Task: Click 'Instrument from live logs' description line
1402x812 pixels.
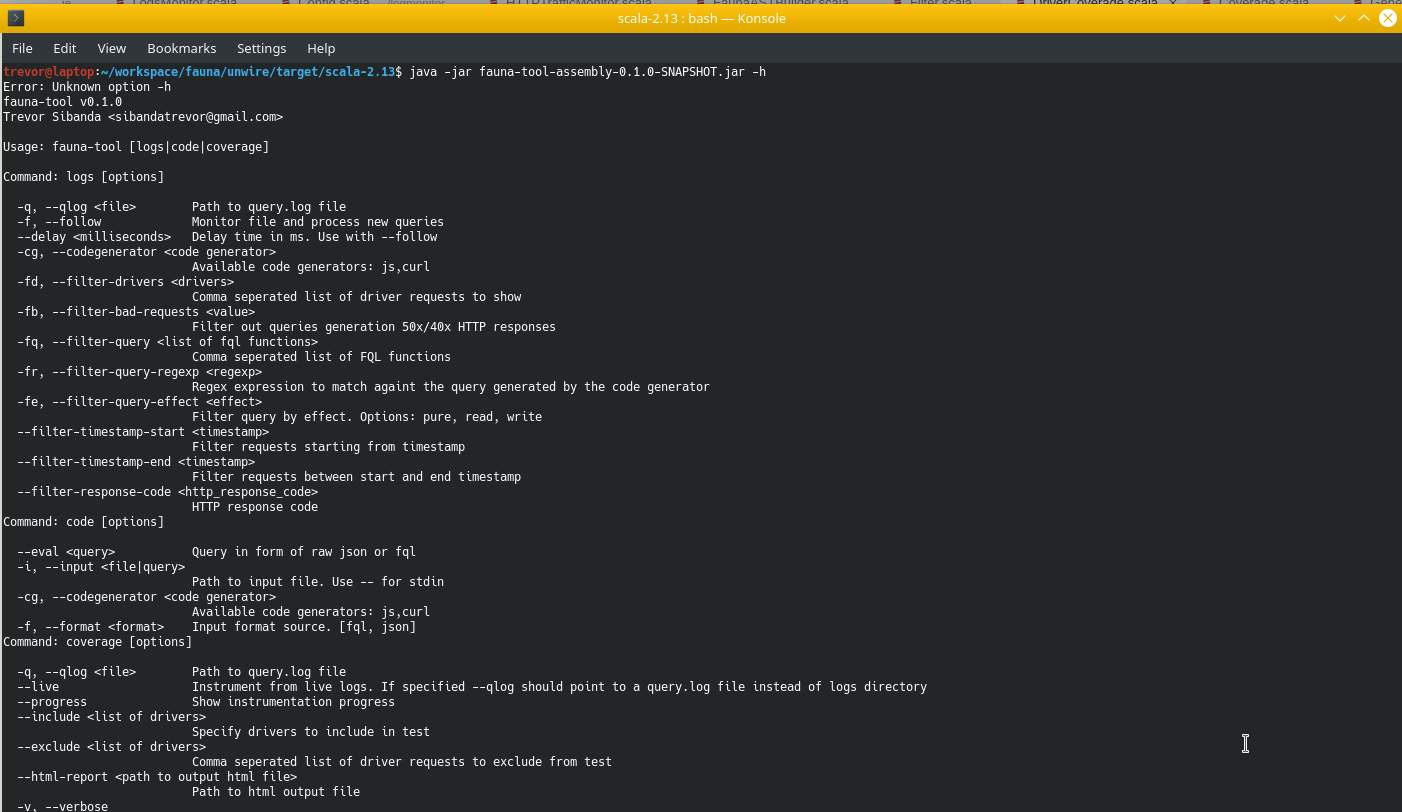Action: [x=560, y=687]
